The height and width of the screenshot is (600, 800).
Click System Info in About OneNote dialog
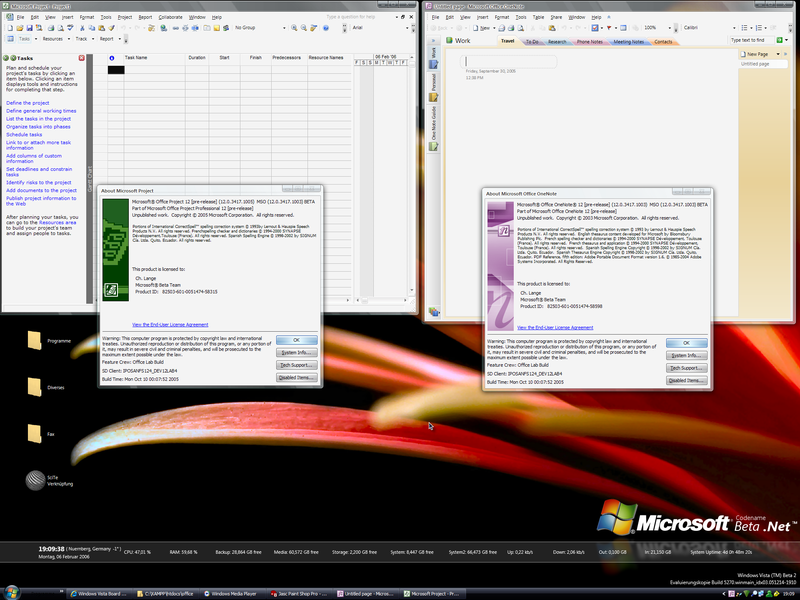pos(687,355)
